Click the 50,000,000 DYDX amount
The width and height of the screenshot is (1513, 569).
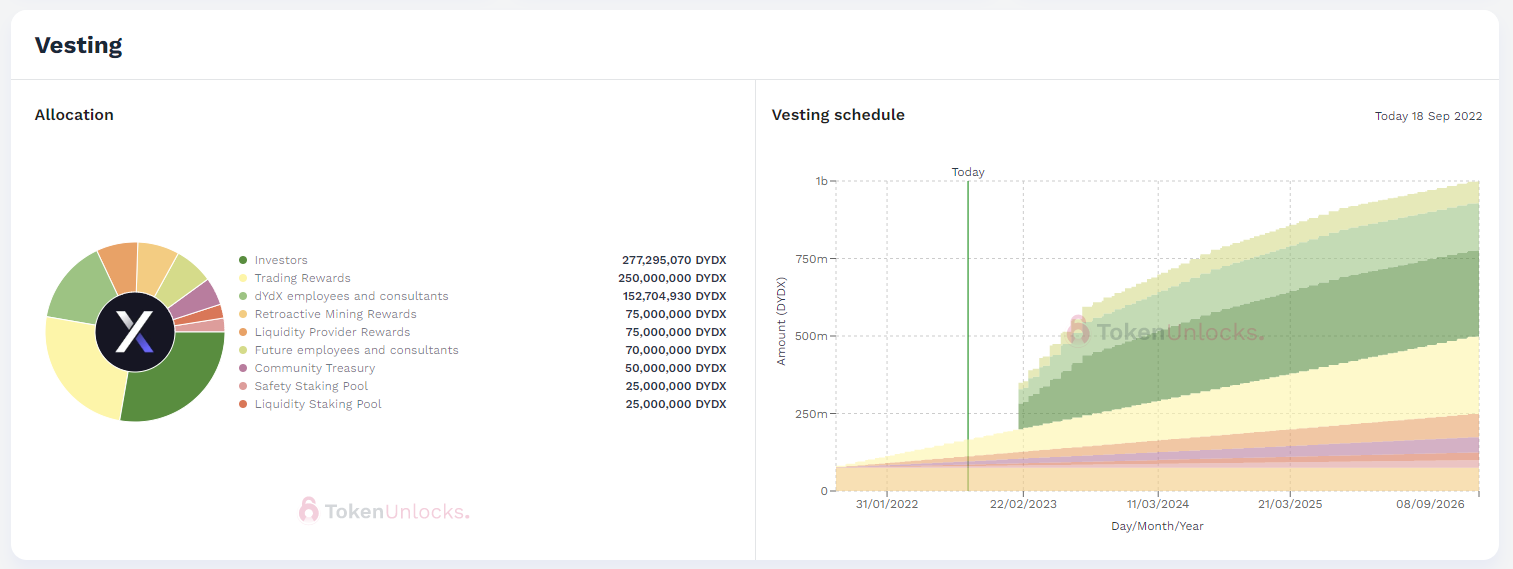(x=677, y=368)
